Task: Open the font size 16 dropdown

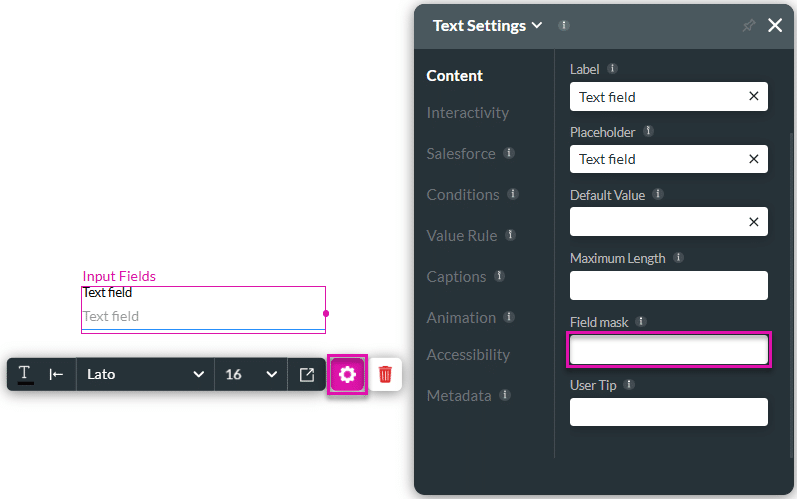Action: coord(250,374)
